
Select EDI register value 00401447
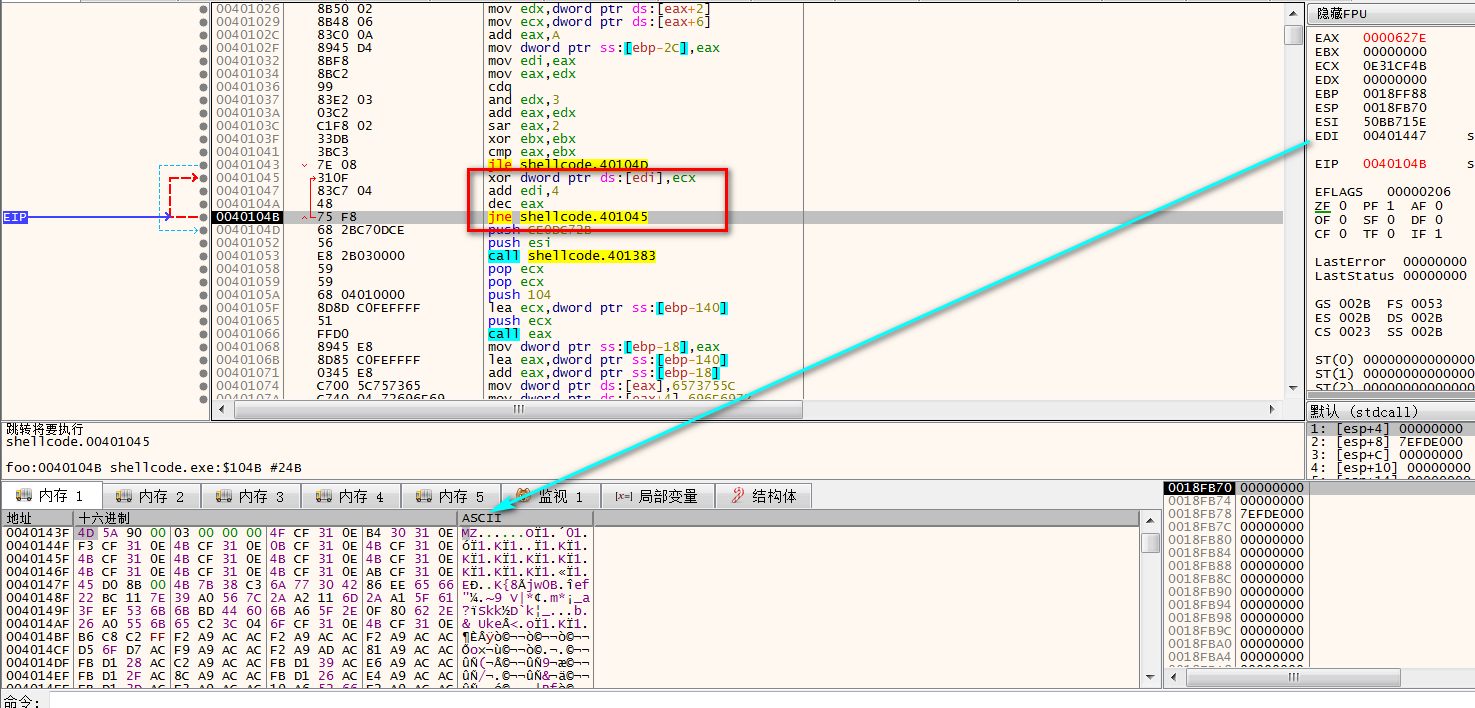[x=1395, y=136]
